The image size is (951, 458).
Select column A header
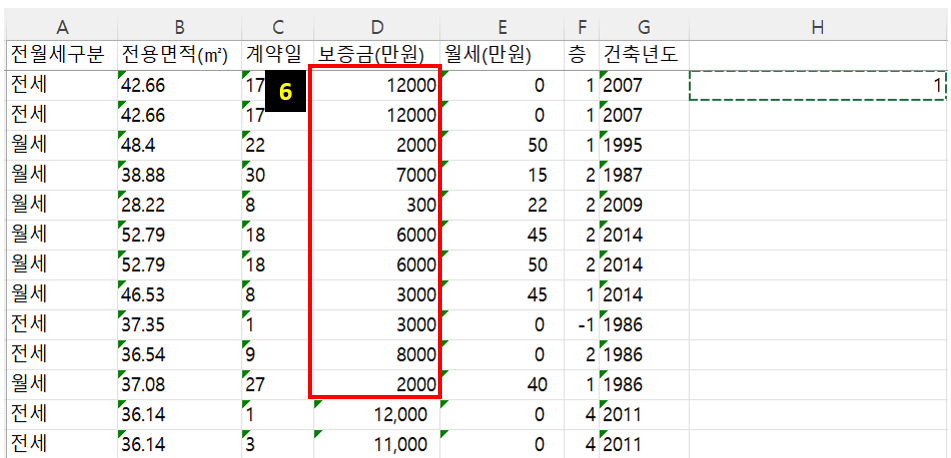61,26
